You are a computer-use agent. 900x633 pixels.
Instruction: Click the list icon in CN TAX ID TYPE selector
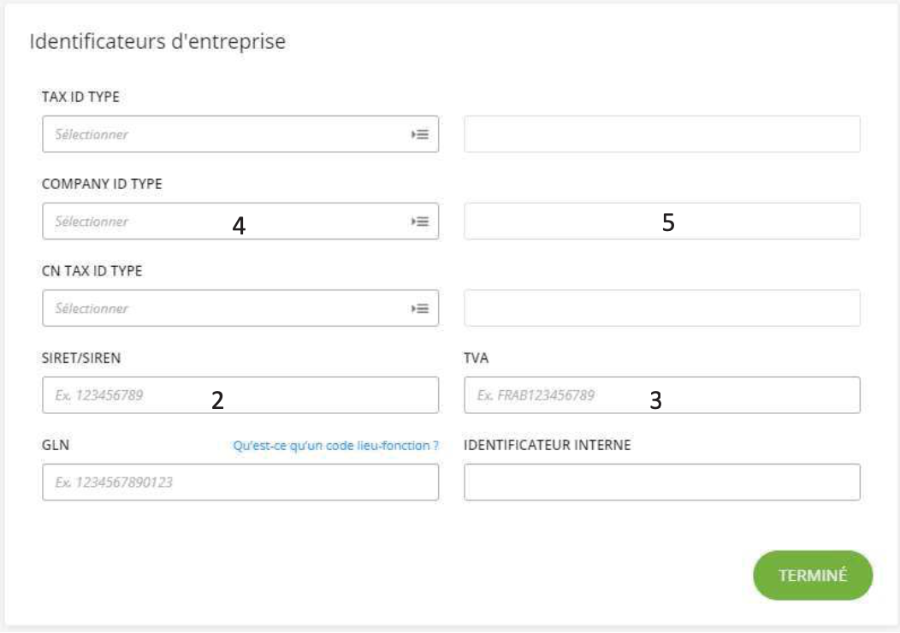pos(420,309)
